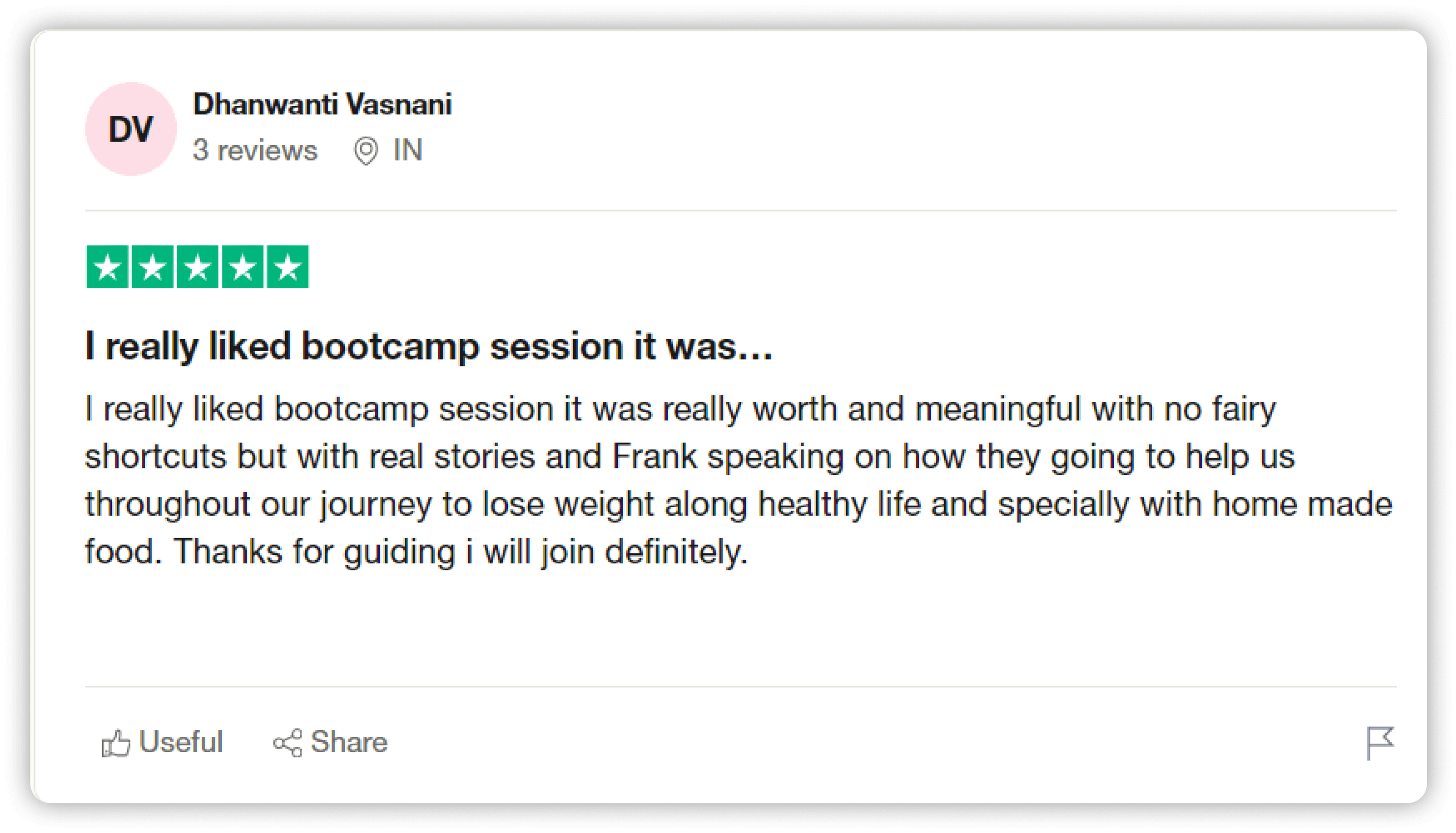Open the review title 'I really liked bootcamp session'
Screen dimensions: 1456x833
pos(428,347)
